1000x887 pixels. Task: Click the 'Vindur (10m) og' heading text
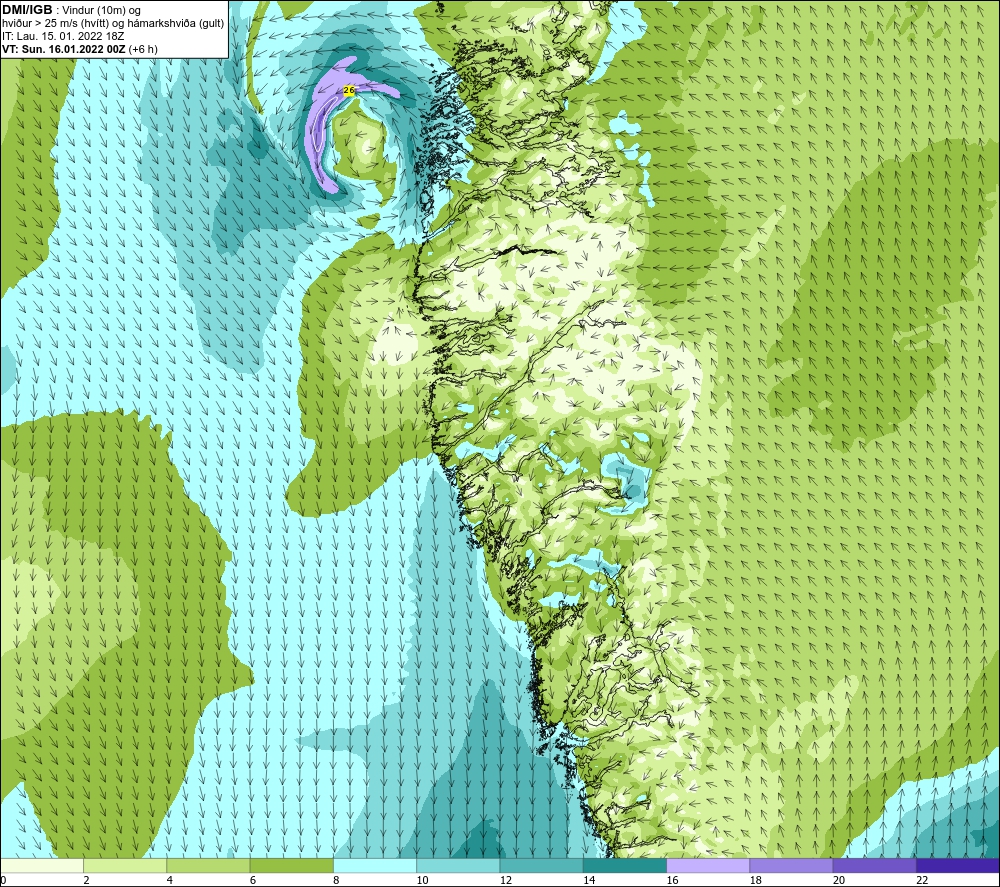pos(101,11)
